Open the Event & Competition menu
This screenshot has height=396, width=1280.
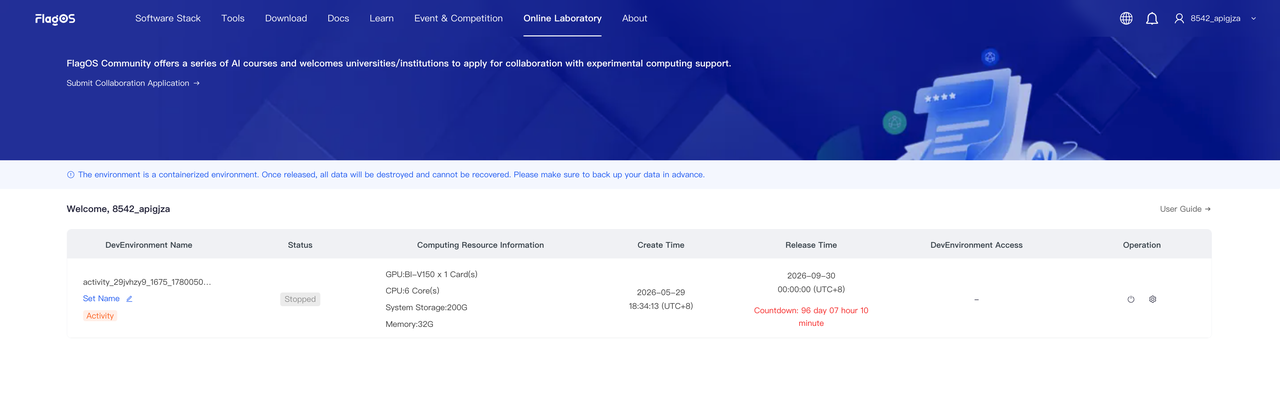(458, 18)
